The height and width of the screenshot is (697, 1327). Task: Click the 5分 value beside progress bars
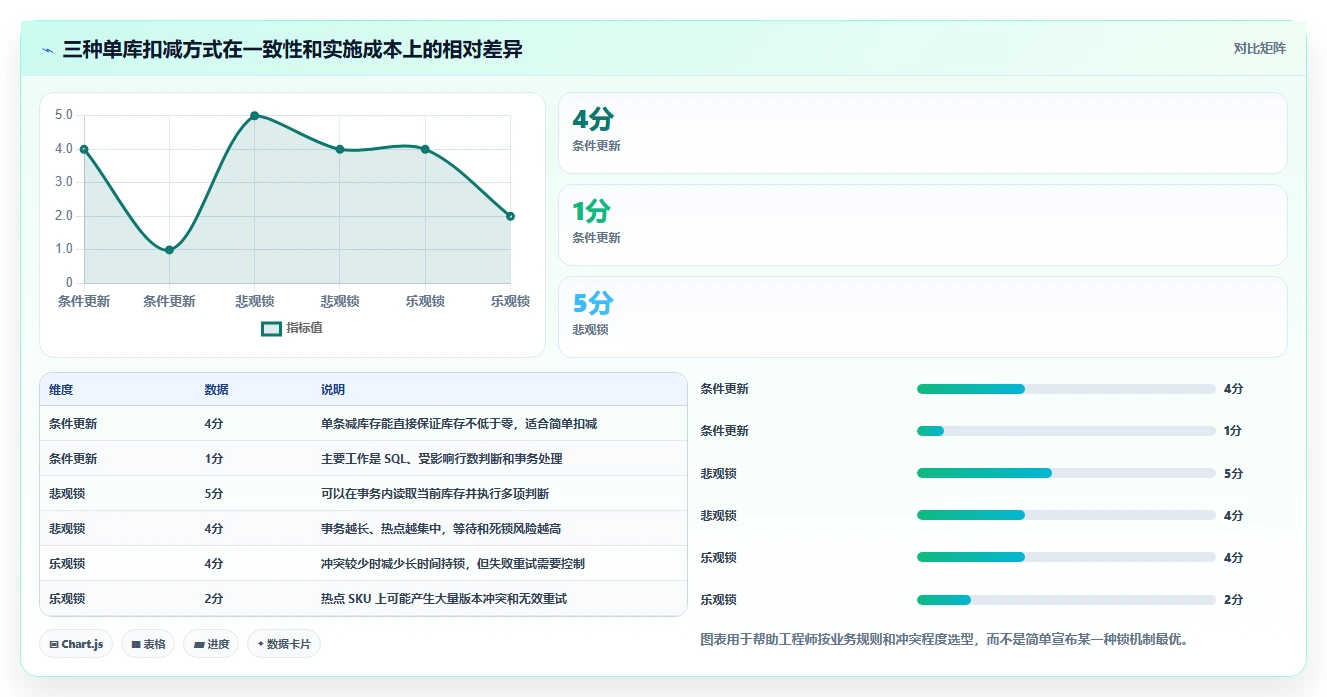coord(1233,473)
